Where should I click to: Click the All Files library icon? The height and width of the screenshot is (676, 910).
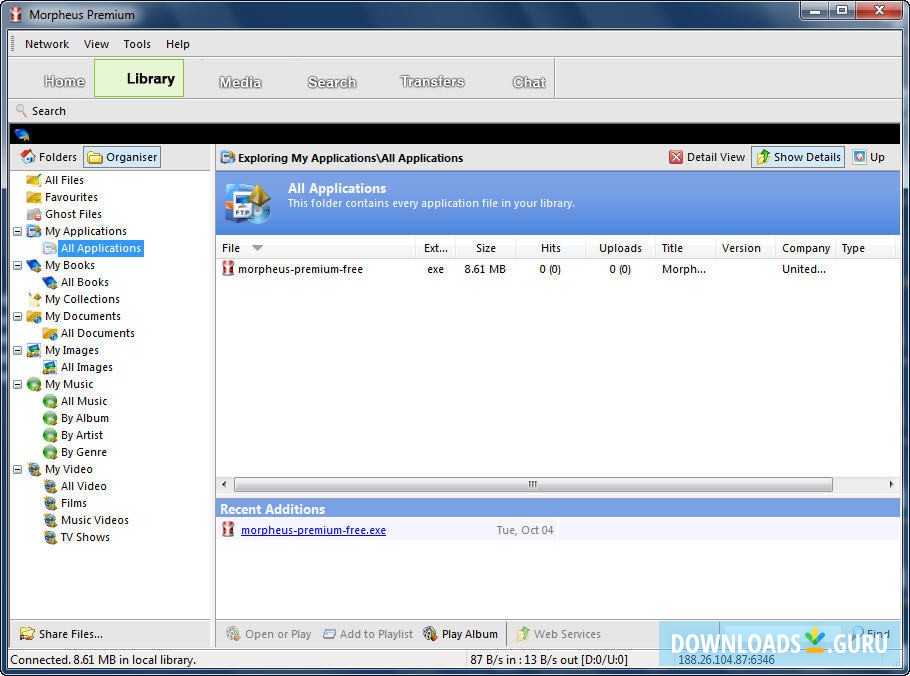pyautogui.click(x=34, y=180)
